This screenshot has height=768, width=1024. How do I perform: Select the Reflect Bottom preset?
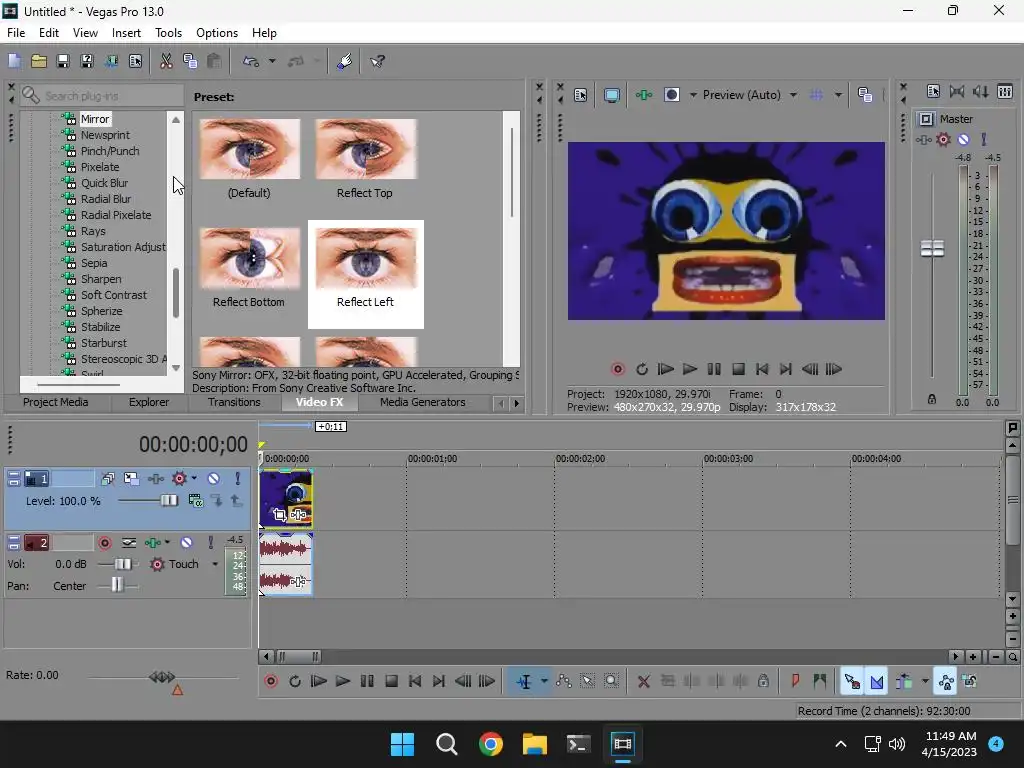pos(249,269)
